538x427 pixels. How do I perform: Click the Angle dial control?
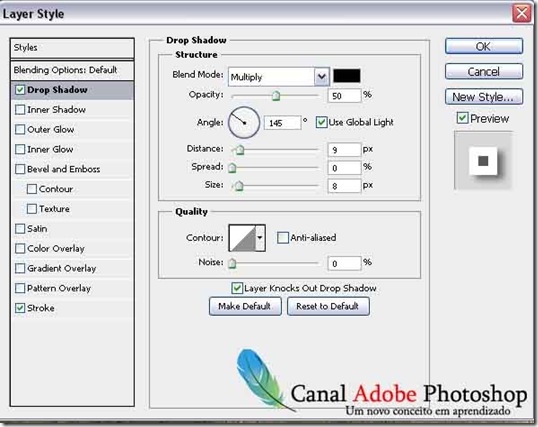[244, 123]
